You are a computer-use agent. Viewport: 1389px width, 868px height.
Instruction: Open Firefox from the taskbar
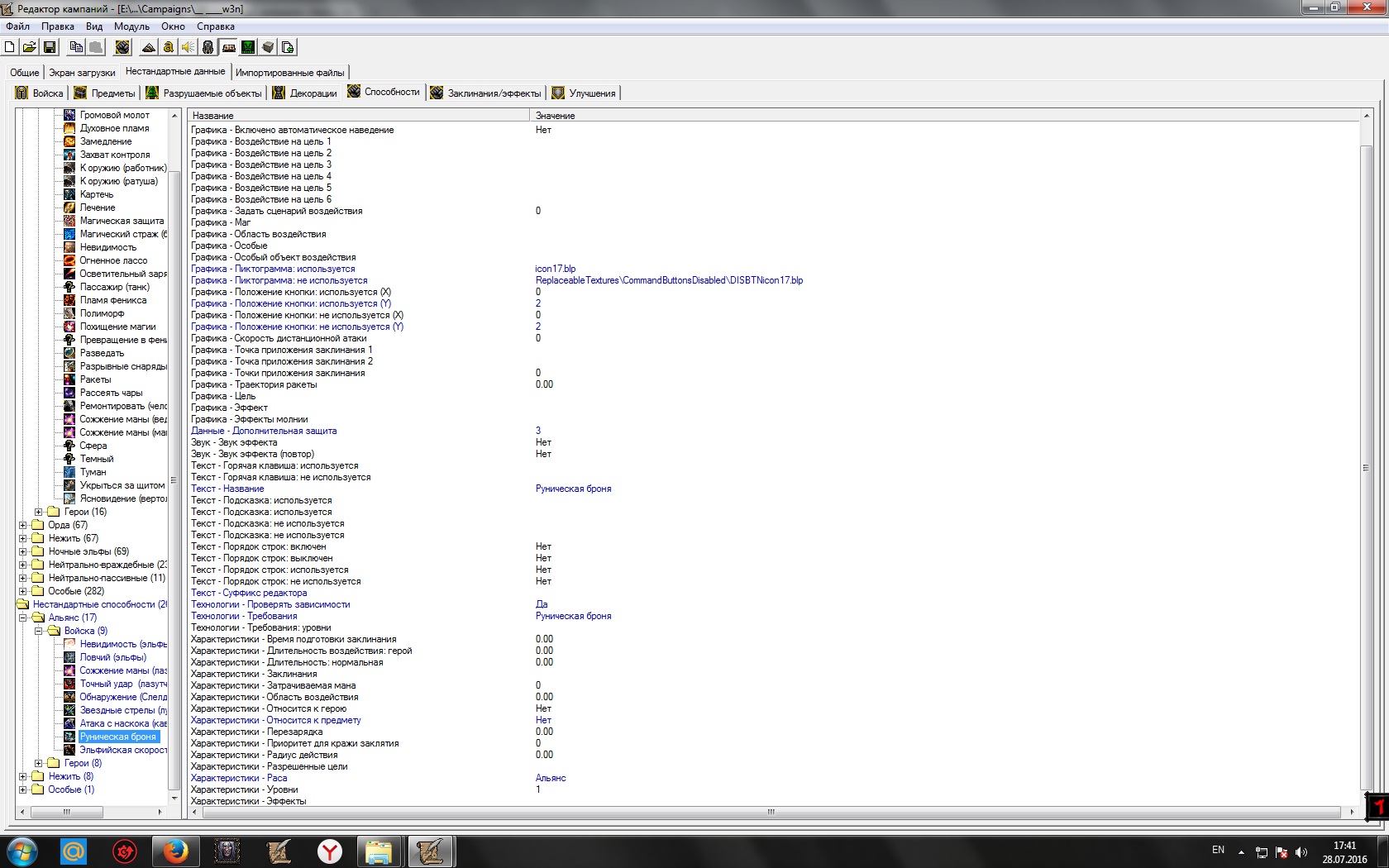pyautogui.click(x=175, y=851)
